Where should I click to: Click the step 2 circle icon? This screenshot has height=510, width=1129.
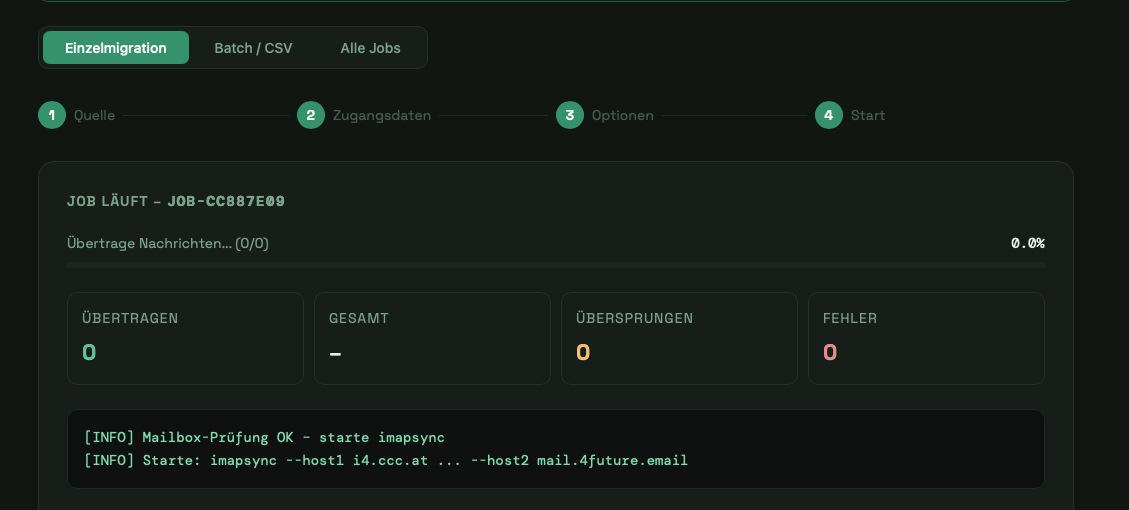(x=310, y=115)
